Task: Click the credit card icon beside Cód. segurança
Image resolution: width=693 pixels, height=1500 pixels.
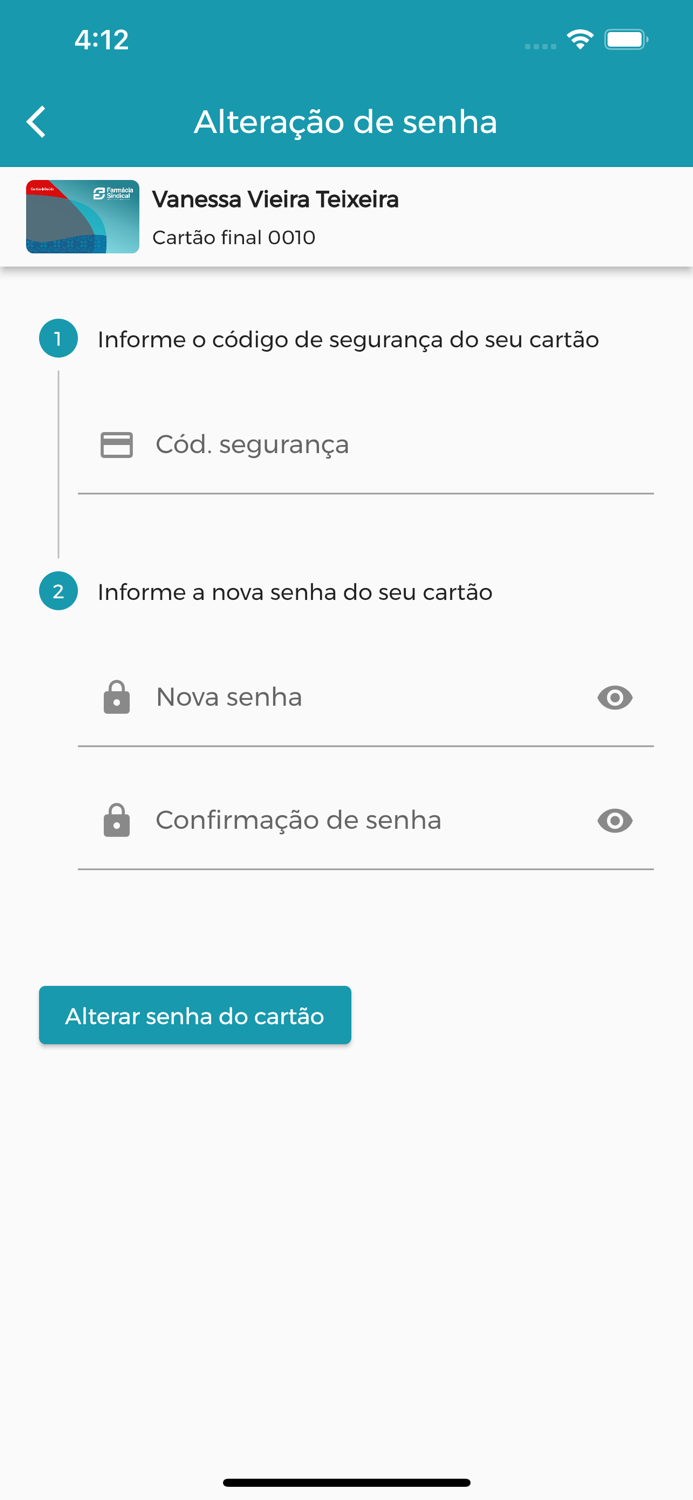Action: [x=116, y=445]
